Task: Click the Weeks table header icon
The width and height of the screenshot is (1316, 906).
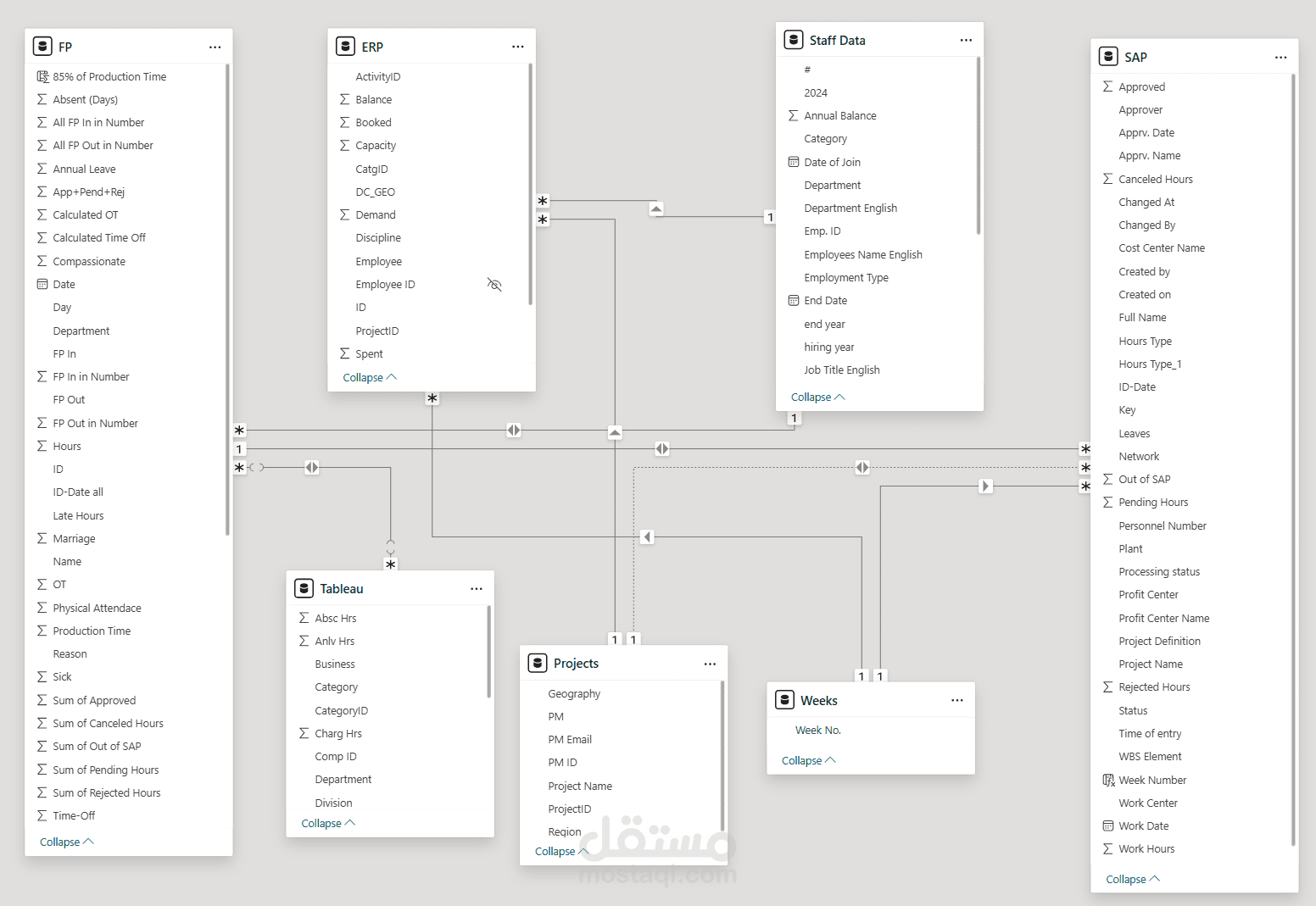Action: click(x=785, y=700)
